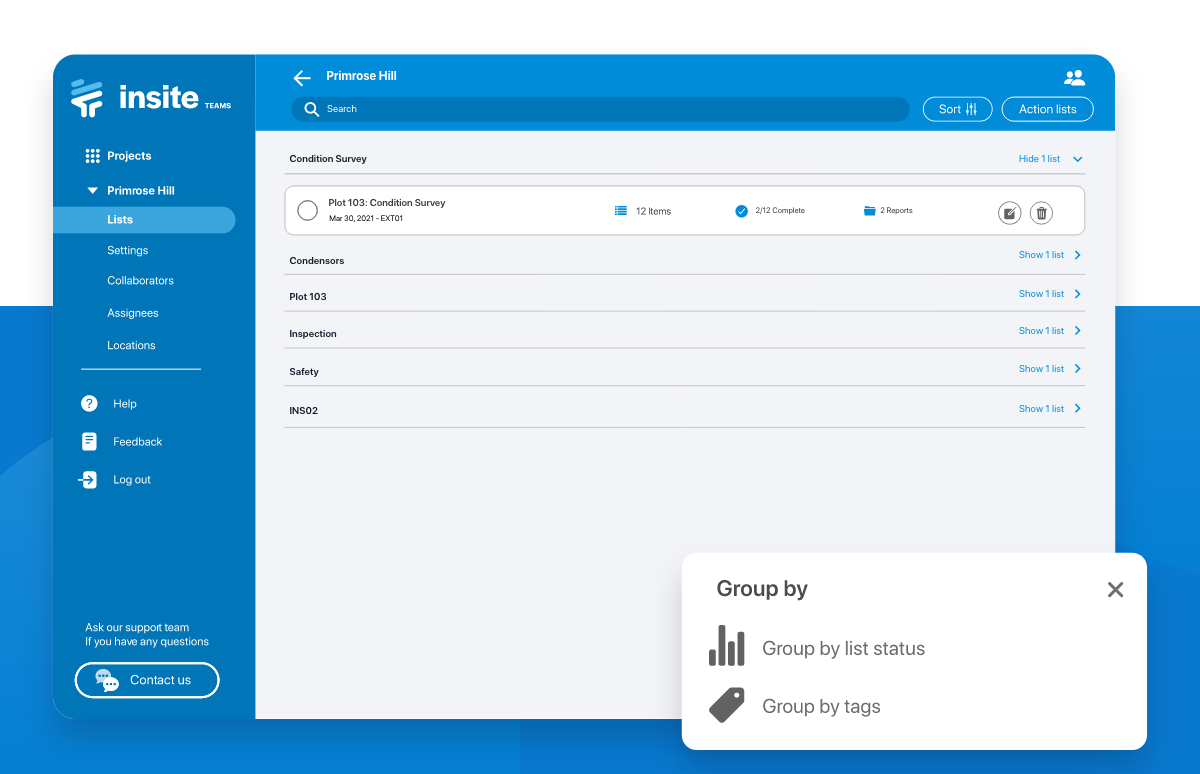Click the 2 Reports text
The width and height of the screenshot is (1200, 774).
click(896, 211)
